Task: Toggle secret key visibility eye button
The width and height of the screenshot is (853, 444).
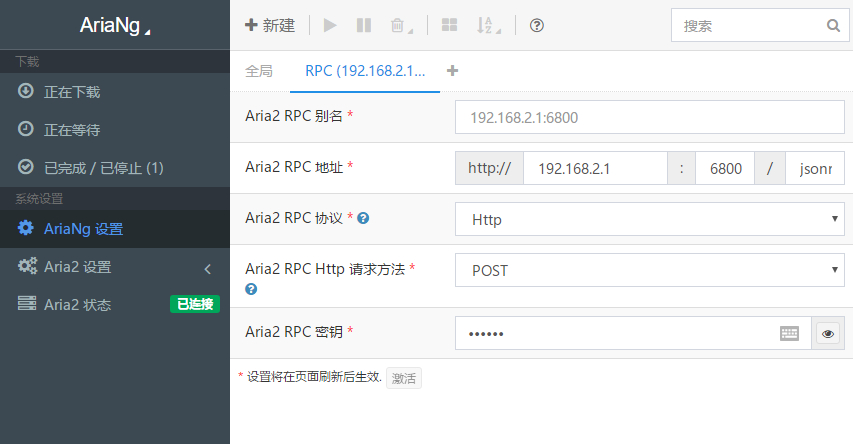Action: pos(828,333)
